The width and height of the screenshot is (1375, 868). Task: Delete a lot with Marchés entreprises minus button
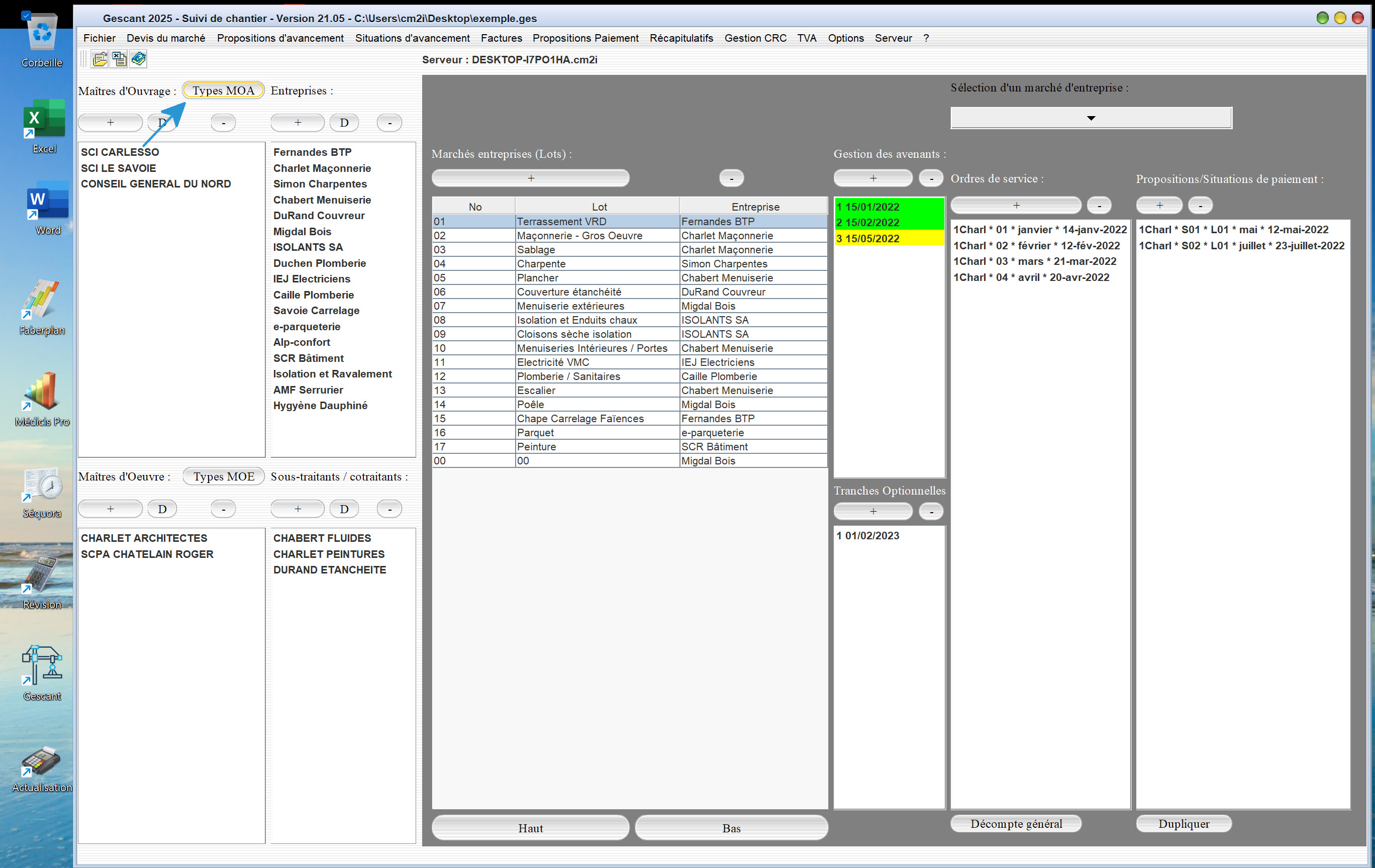coord(731,177)
